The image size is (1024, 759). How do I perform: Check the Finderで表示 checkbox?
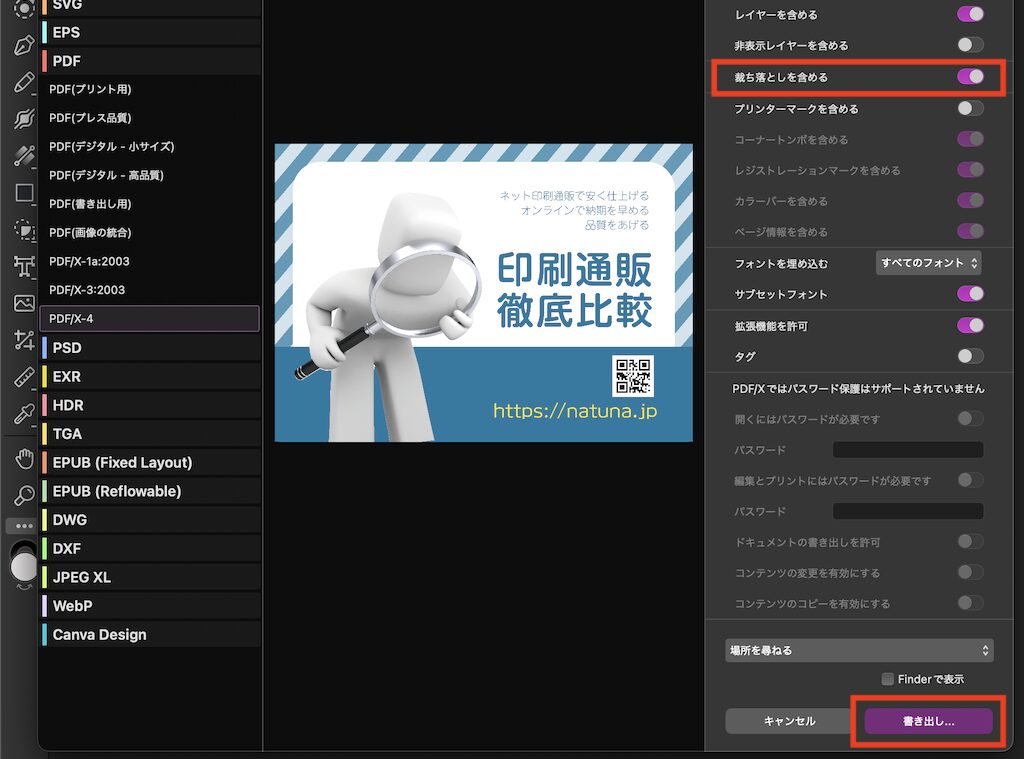887,679
